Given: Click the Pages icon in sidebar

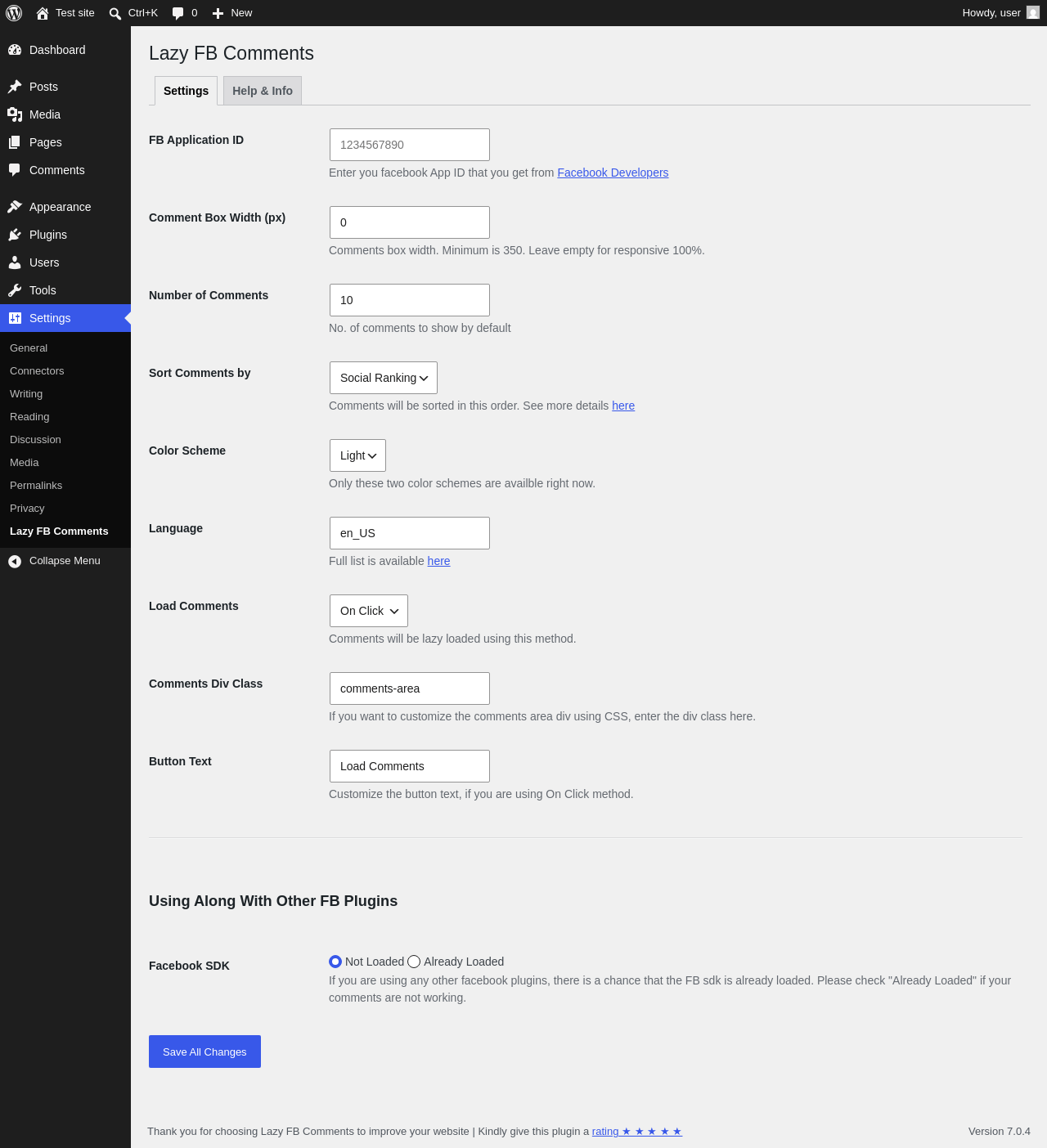Looking at the screenshot, I should pos(15,142).
